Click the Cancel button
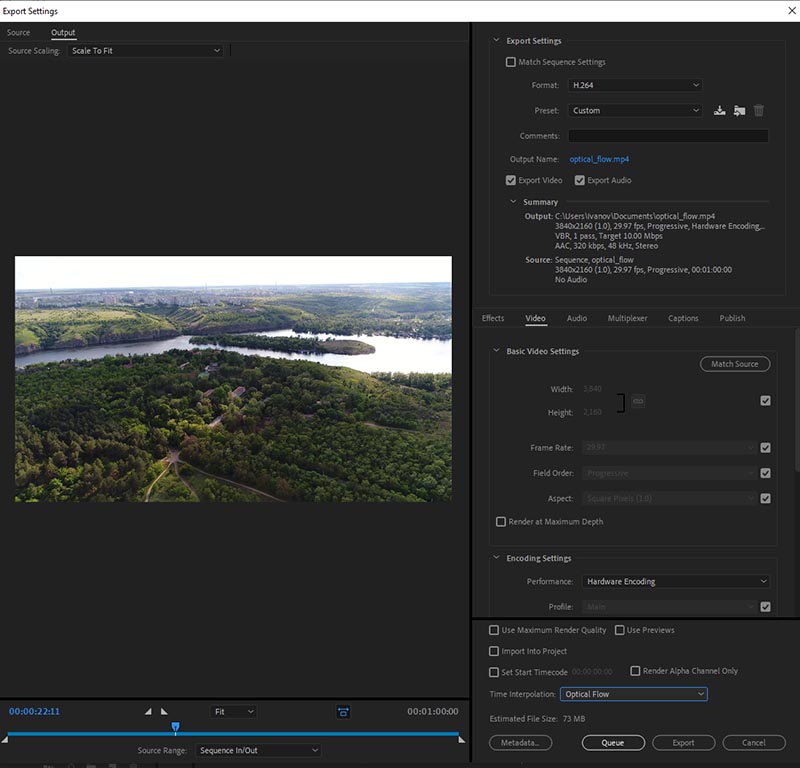Viewport: 800px width, 768px height. point(754,742)
